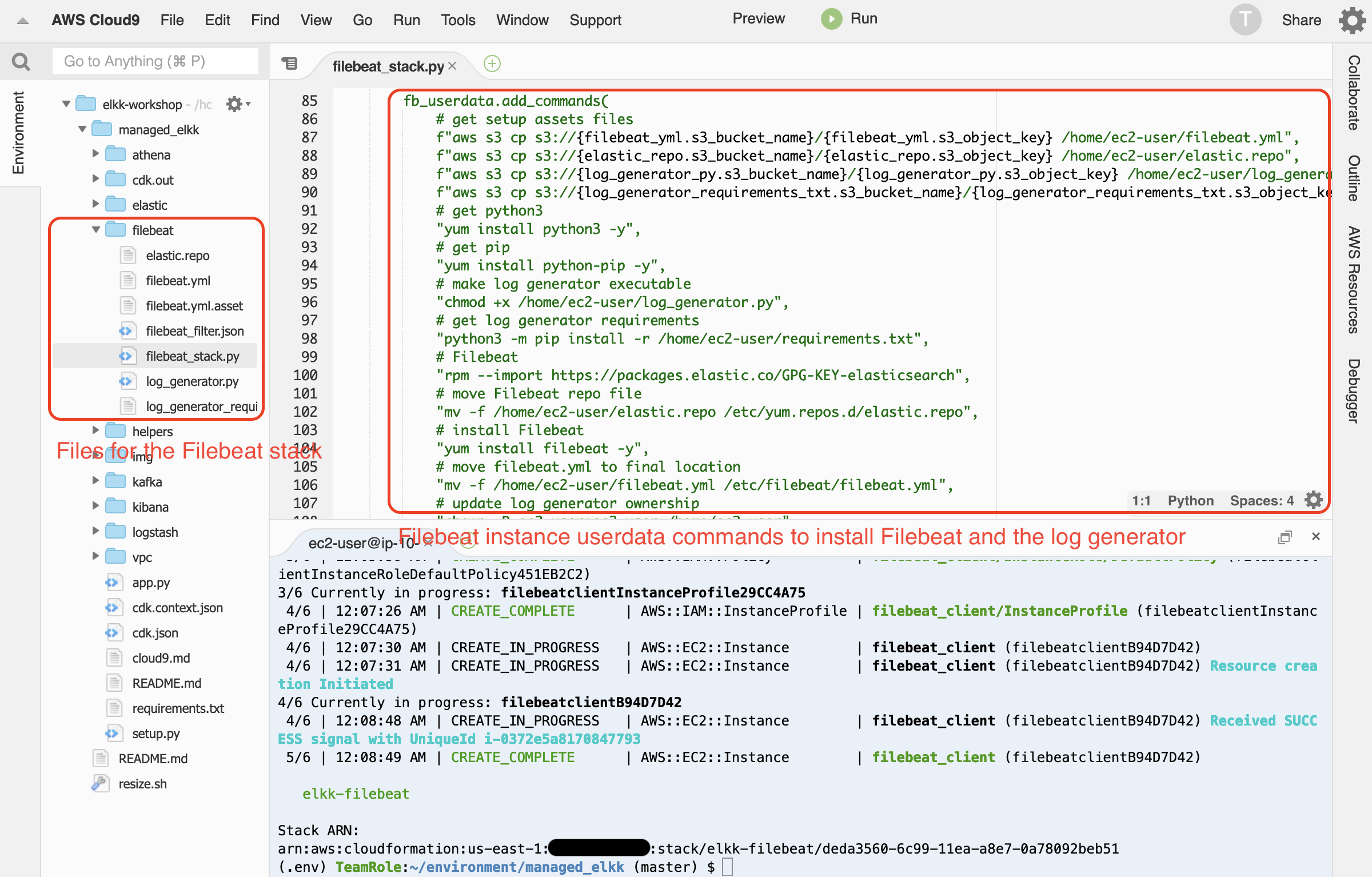Open requirements.txt file icon
This screenshot has width=1372, height=877.
(x=114, y=708)
